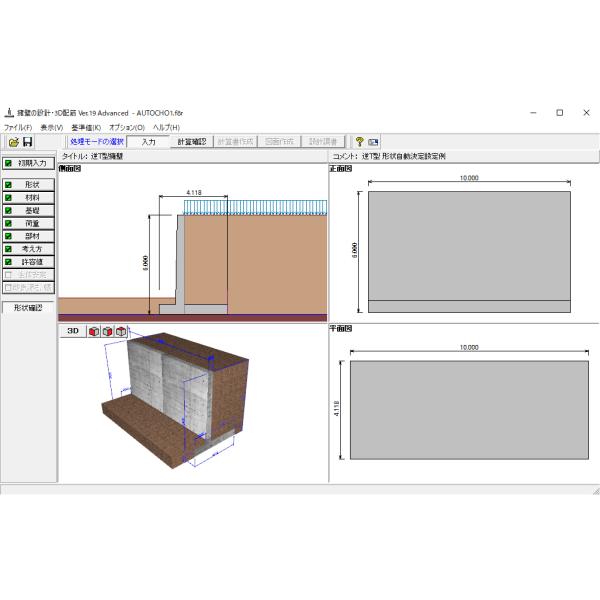Click the toolbar icon right of help
The width and height of the screenshot is (600, 600).
tap(373, 142)
